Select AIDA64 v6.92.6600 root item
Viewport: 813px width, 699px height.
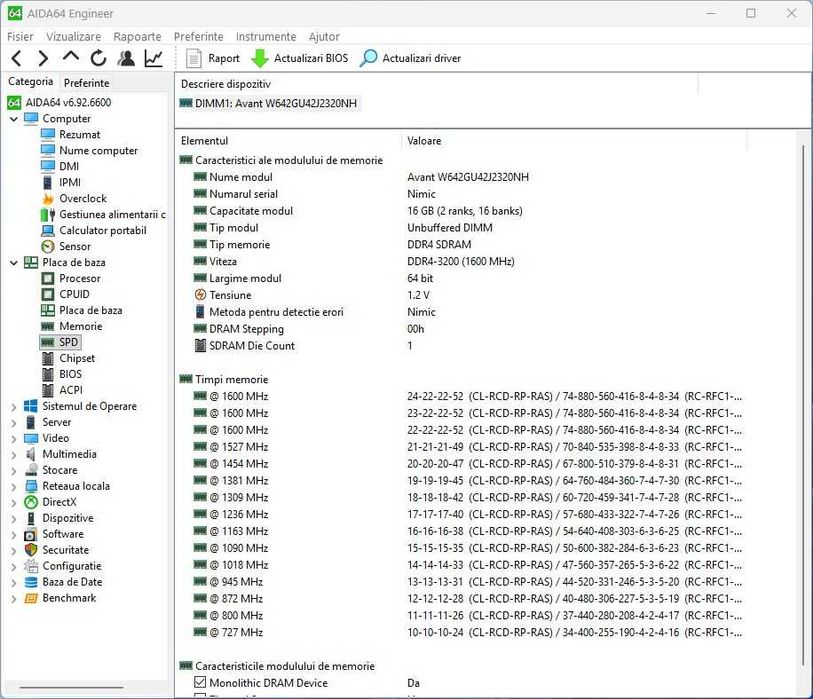pyautogui.click(x=68, y=102)
